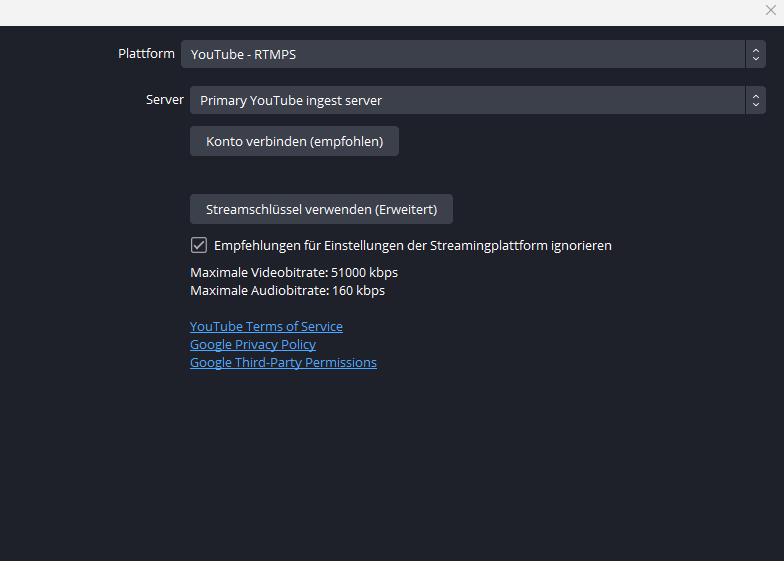Open the YouTube Terms of Service link
784x561 pixels.
tap(266, 327)
